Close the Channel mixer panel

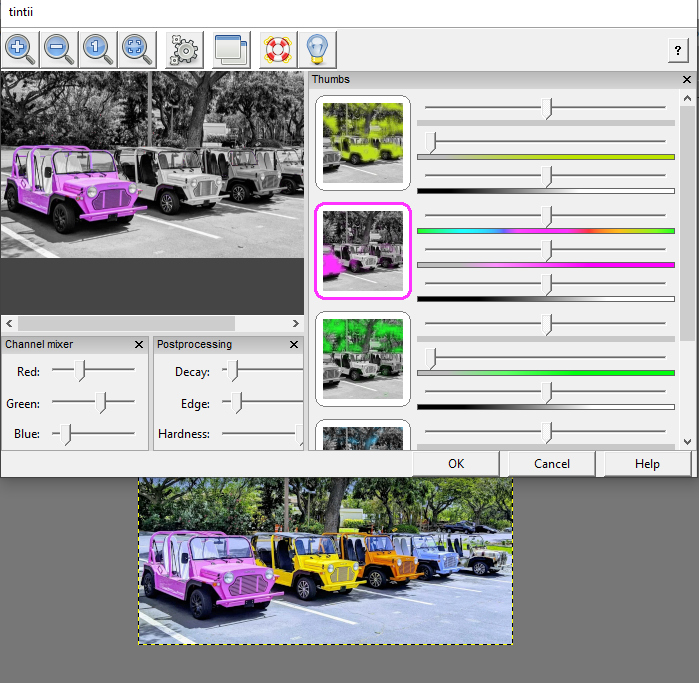coord(139,345)
